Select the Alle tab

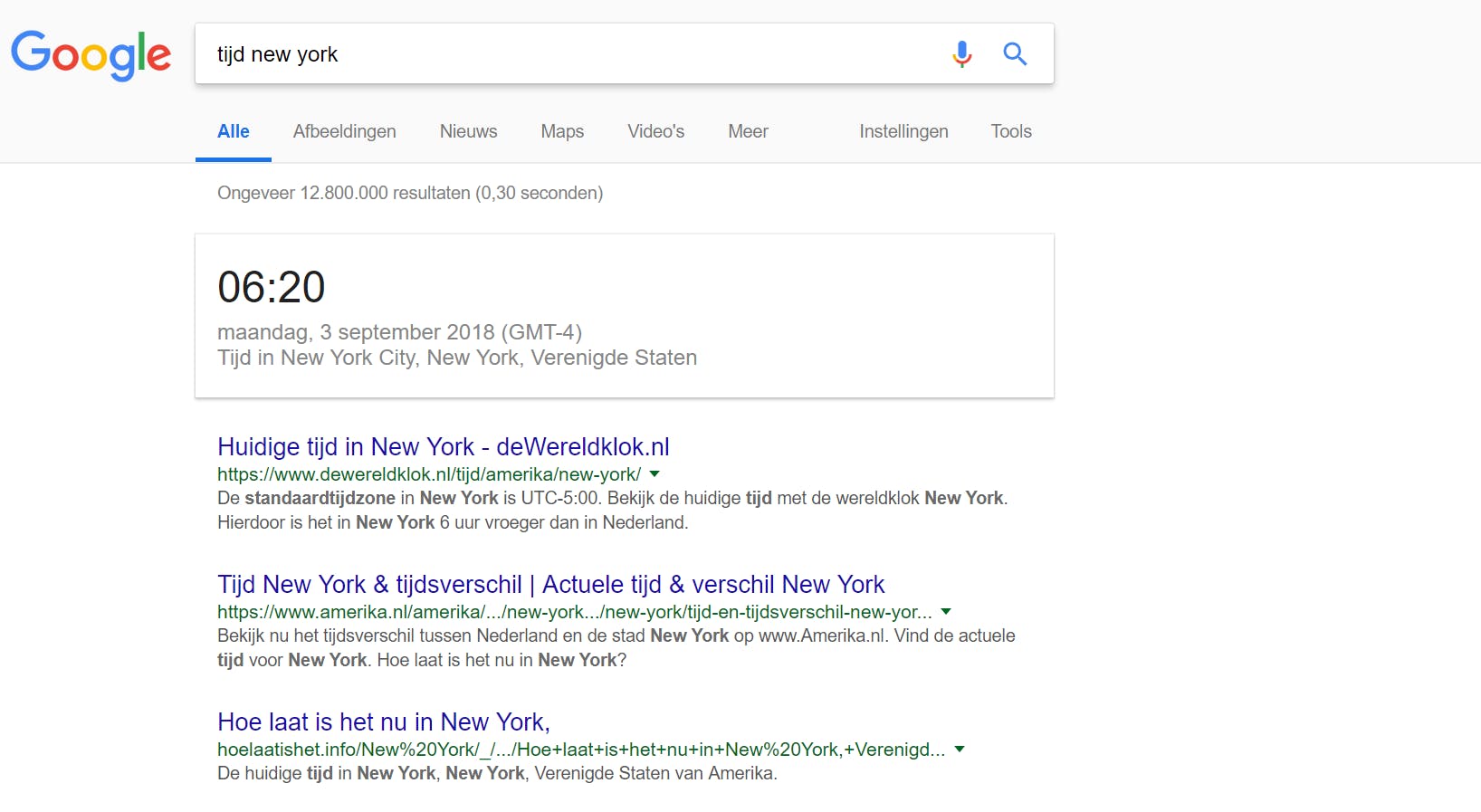[x=234, y=131]
